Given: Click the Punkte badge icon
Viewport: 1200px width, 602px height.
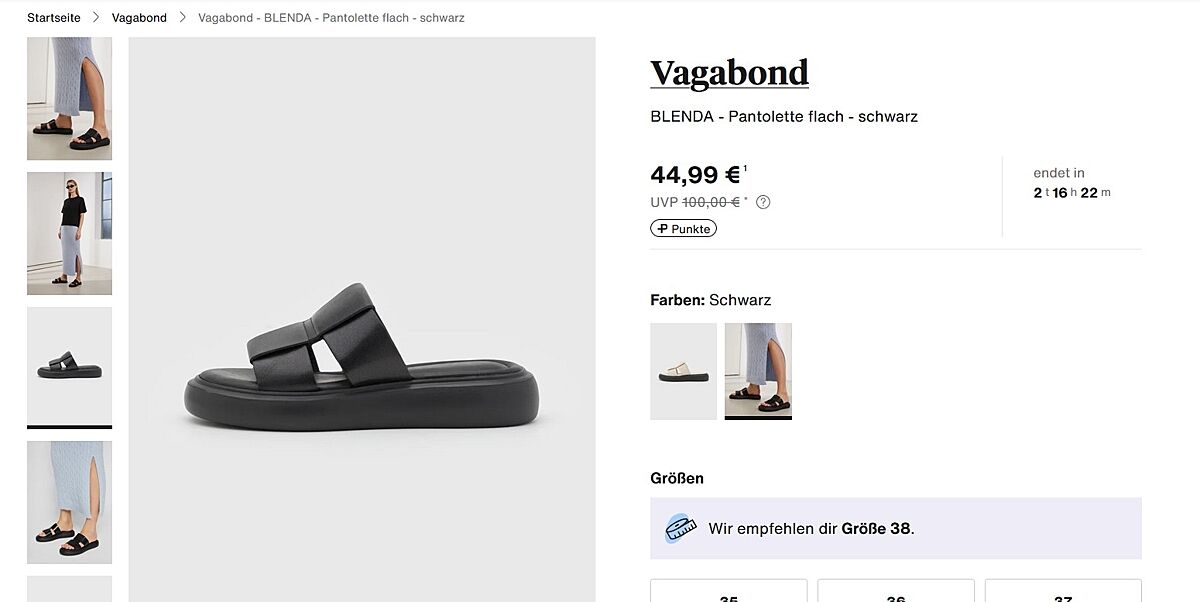Looking at the screenshot, I should 663,229.
